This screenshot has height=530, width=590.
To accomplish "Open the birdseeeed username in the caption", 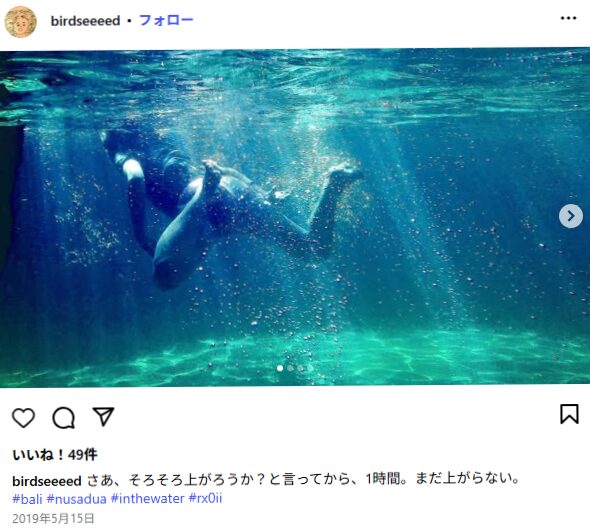I will pos(47,481).
